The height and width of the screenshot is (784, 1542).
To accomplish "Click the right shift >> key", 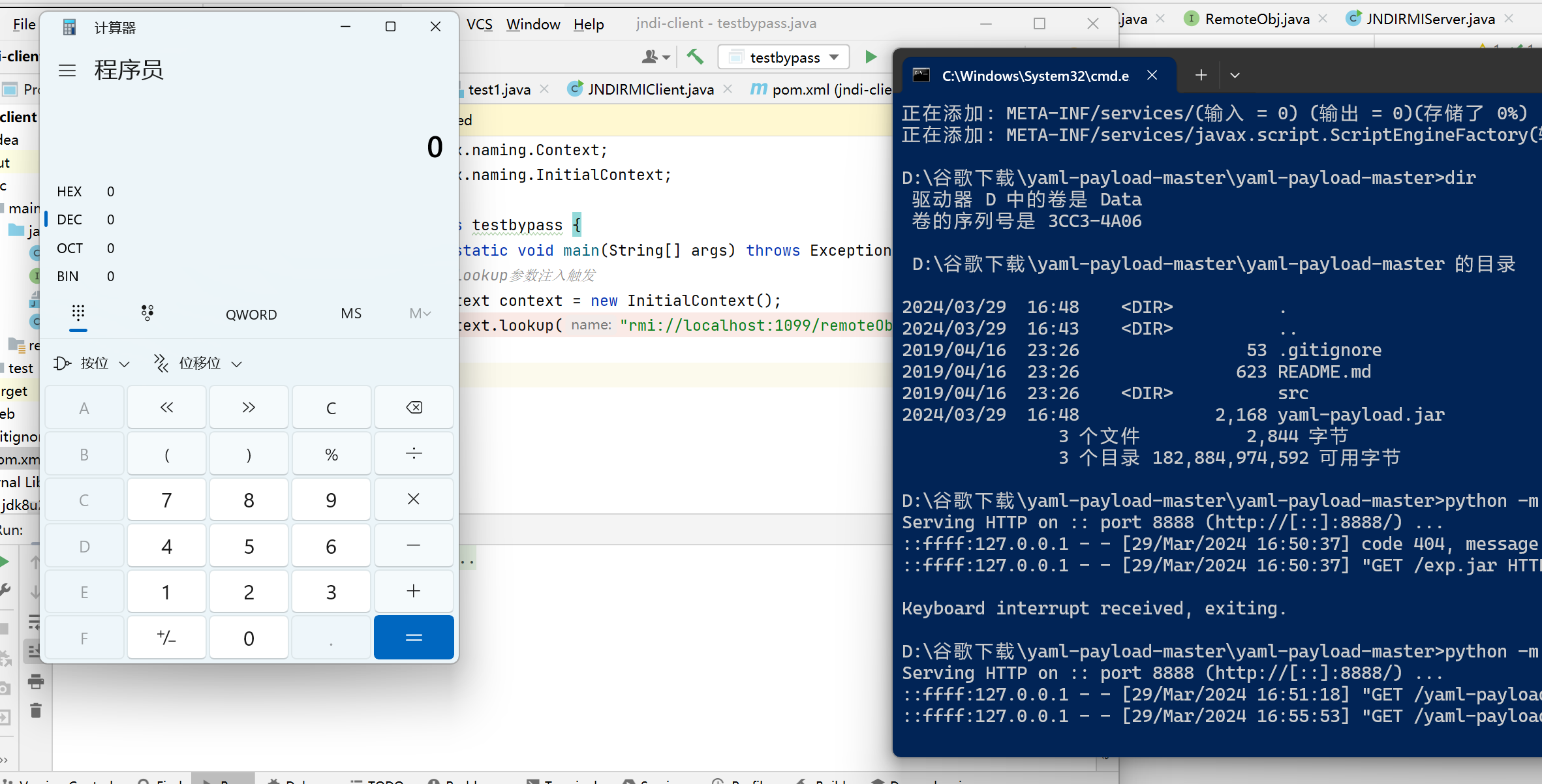I will click(249, 408).
